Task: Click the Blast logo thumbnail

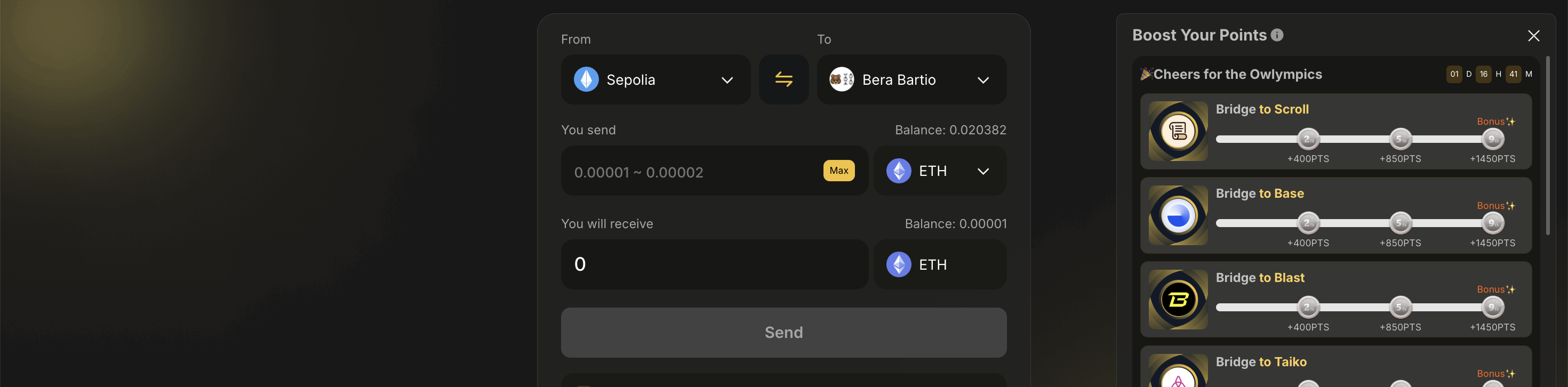Action: [x=1178, y=300]
